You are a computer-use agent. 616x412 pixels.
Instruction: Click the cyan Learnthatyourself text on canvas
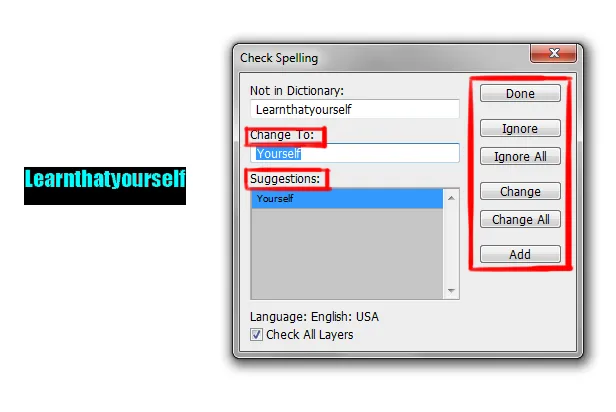[x=105, y=182]
